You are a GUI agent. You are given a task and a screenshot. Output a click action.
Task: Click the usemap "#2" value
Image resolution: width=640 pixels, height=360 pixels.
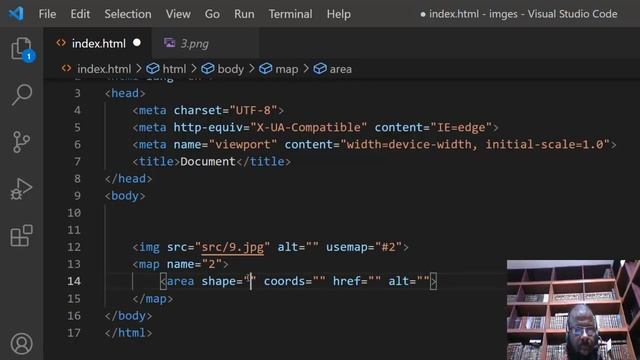[x=388, y=247]
